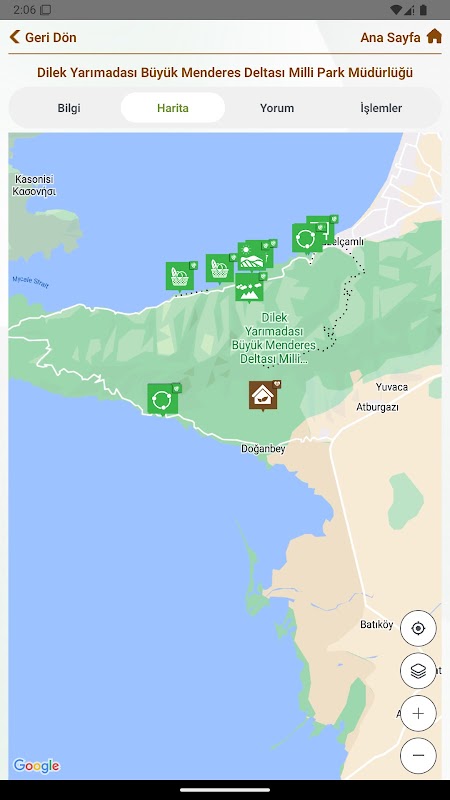Center map on my location
The image size is (450, 800).
pos(418,628)
